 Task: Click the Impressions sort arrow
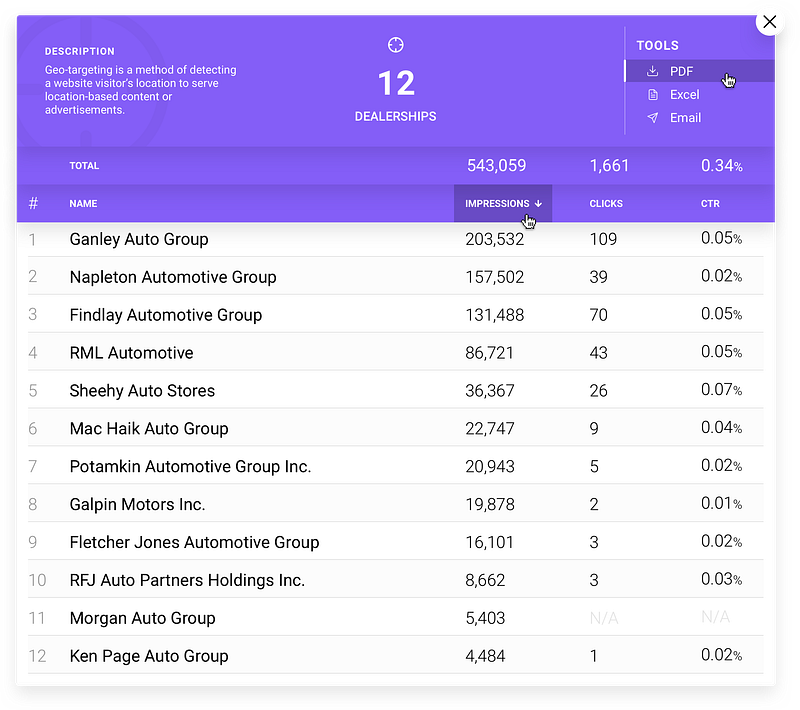pos(538,203)
